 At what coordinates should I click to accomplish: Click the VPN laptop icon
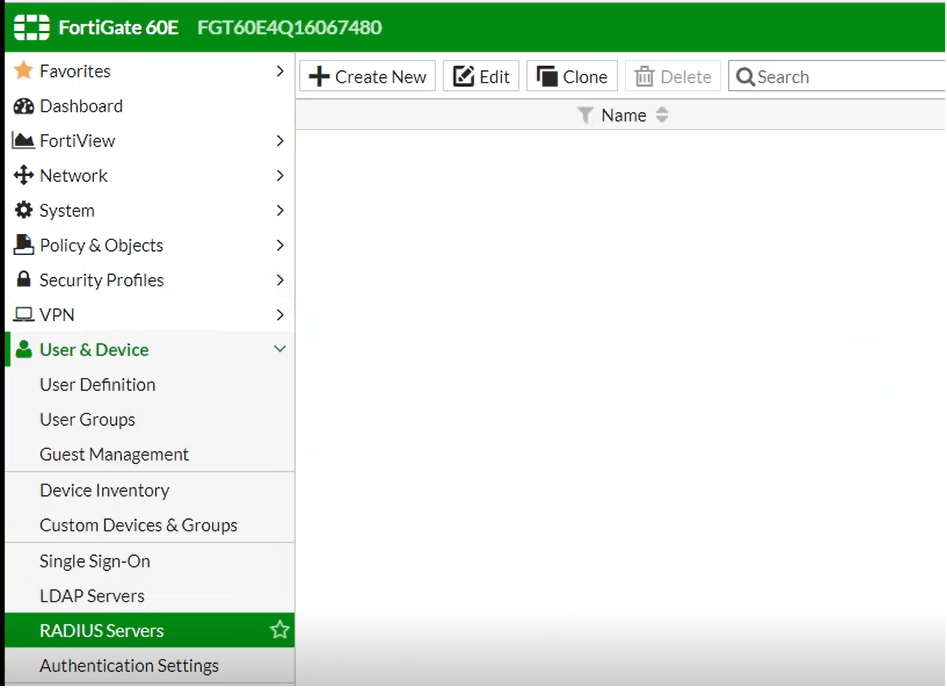23,315
